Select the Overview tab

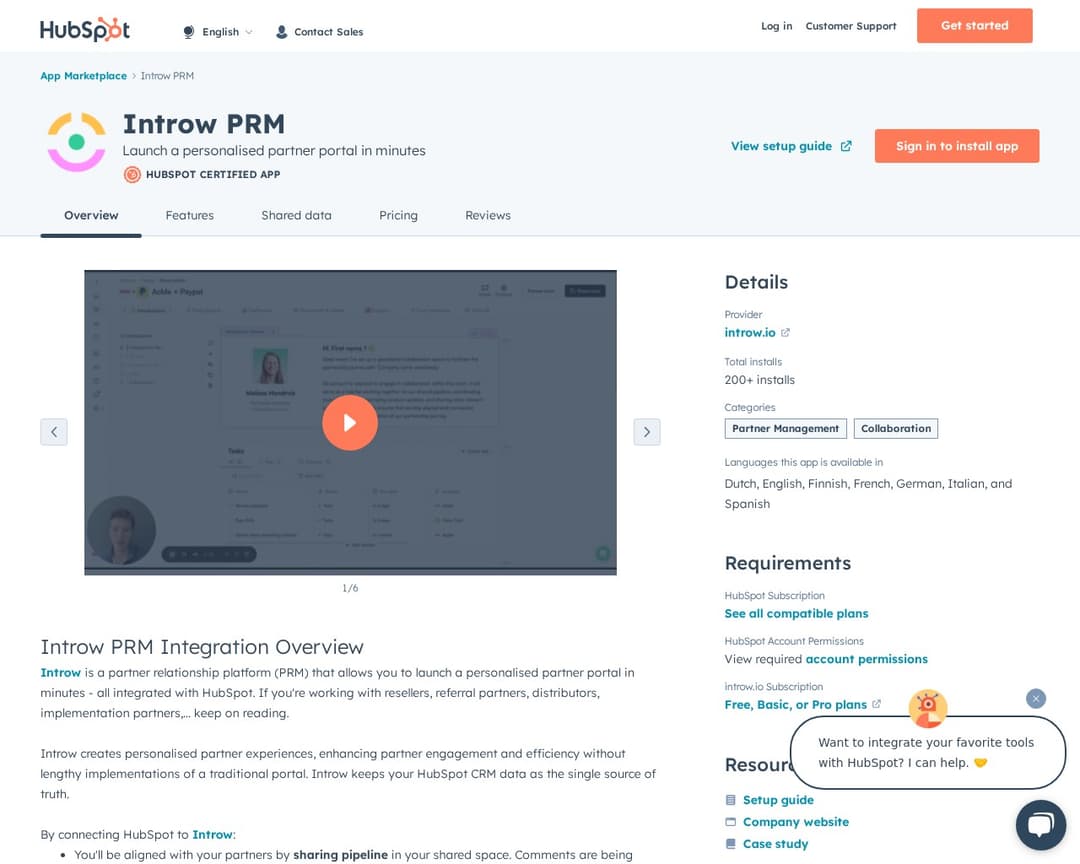coord(91,215)
